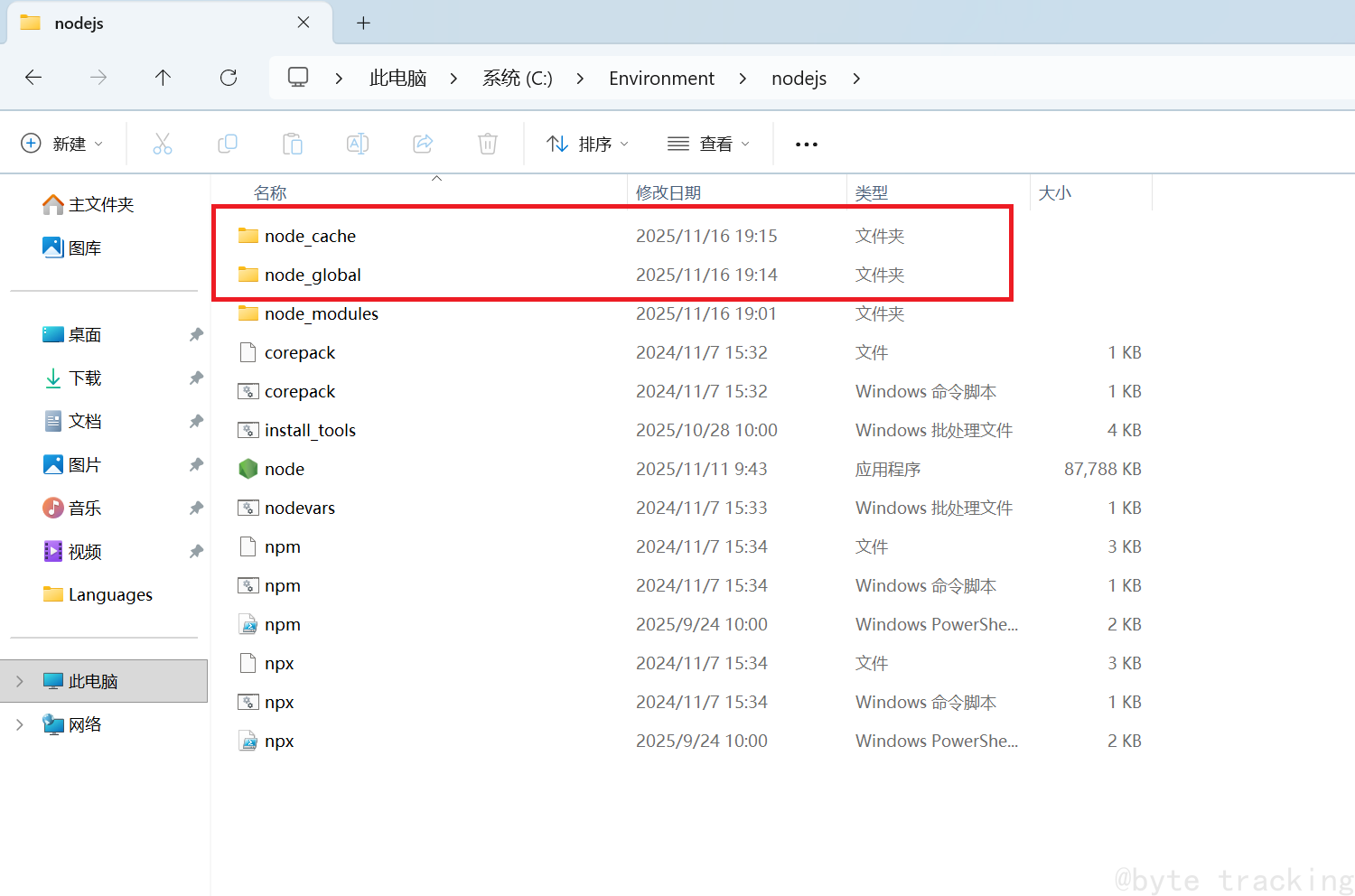Click the Rename icon in the toolbar

(x=357, y=143)
